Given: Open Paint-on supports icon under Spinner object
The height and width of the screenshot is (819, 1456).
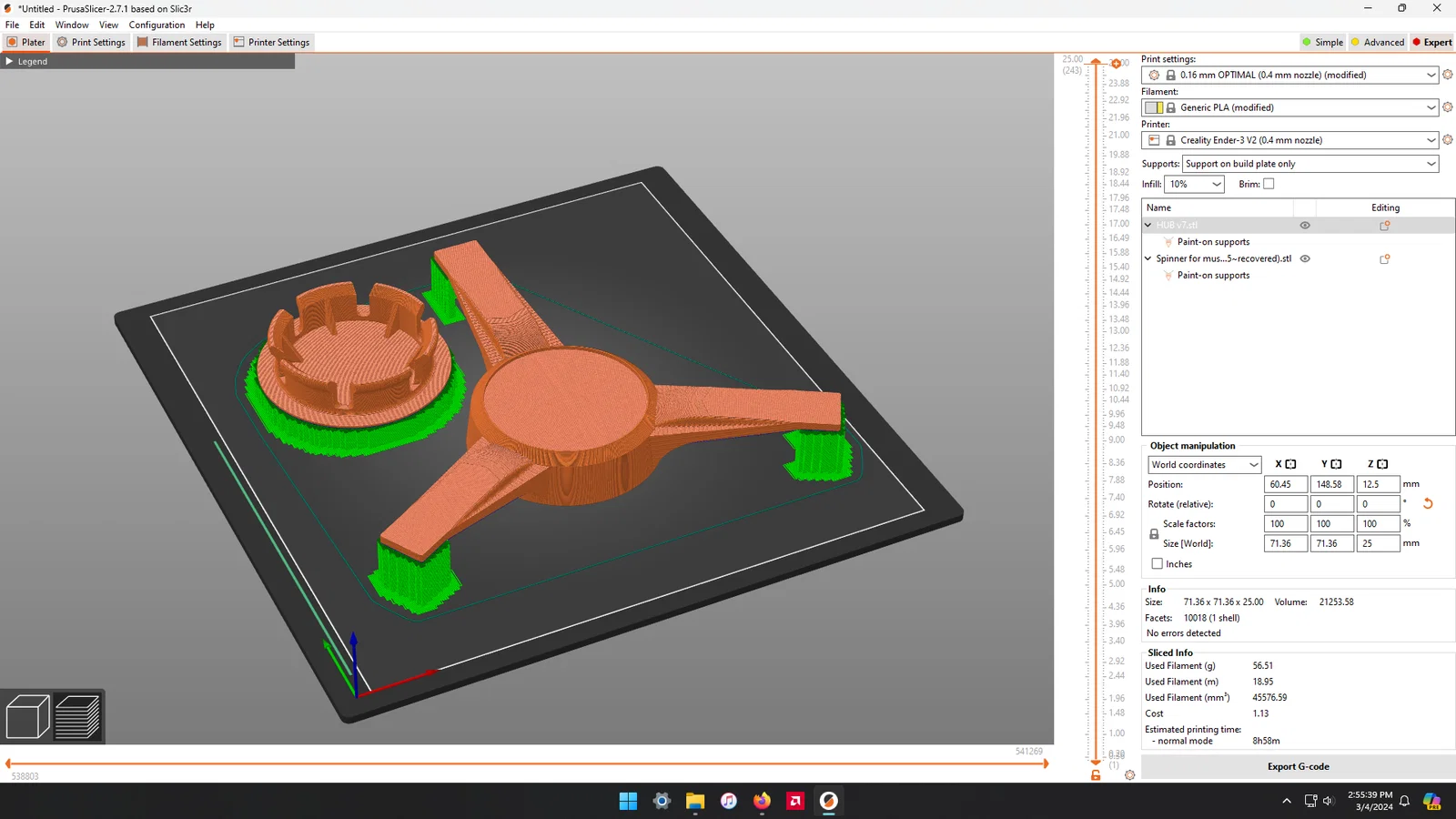Looking at the screenshot, I should coord(1168,276).
